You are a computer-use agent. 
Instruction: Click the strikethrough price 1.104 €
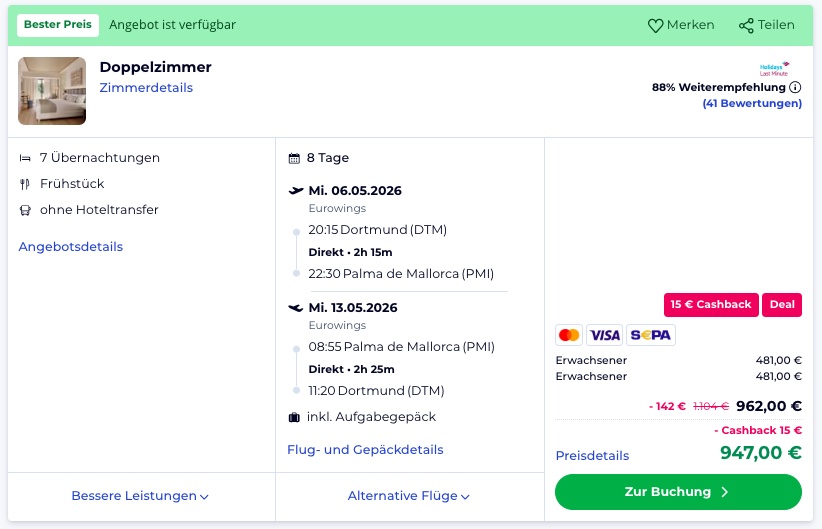point(711,406)
